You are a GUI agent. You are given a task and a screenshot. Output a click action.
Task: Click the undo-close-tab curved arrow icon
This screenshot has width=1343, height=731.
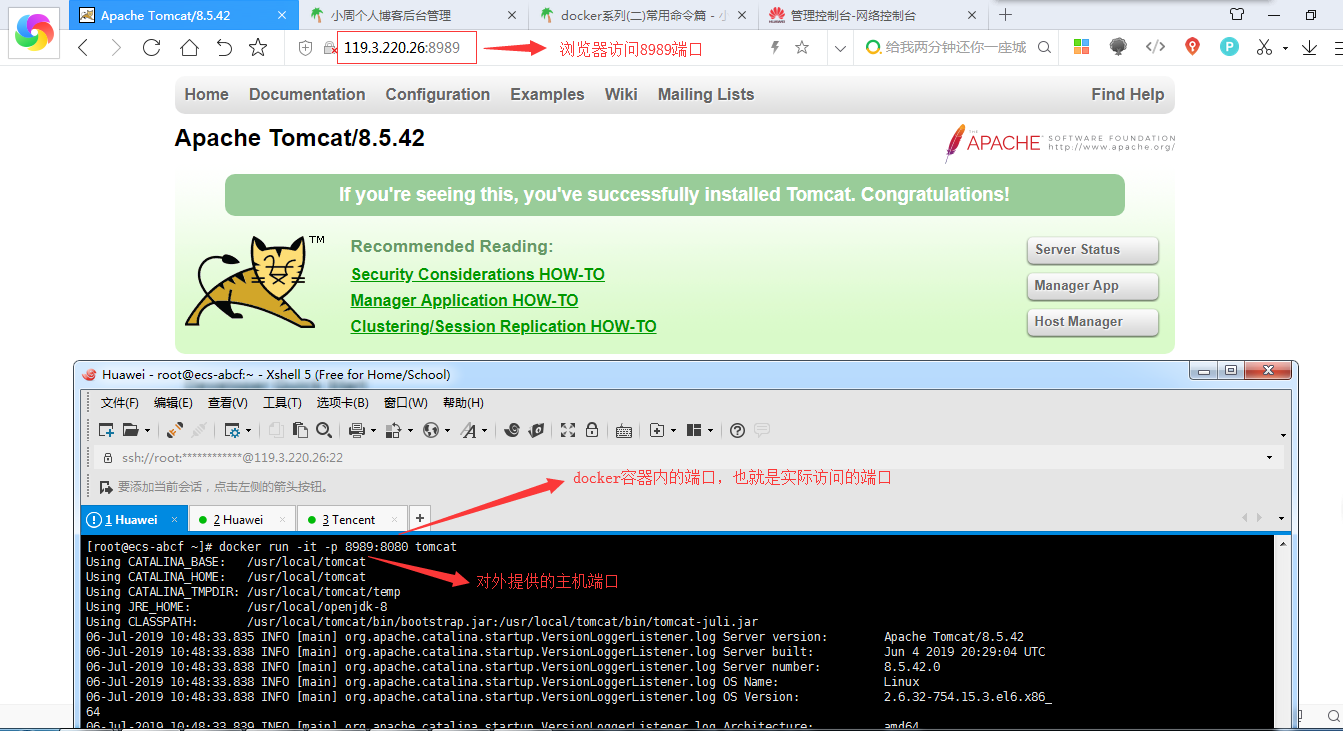tap(224, 47)
